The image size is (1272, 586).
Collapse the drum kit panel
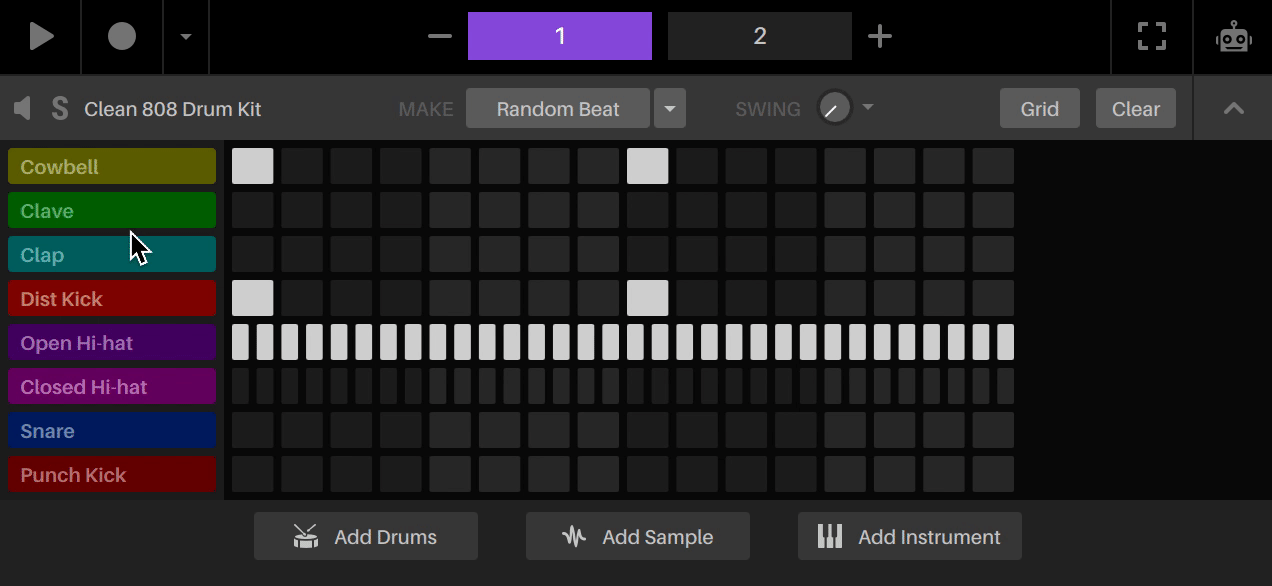(1232, 108)
